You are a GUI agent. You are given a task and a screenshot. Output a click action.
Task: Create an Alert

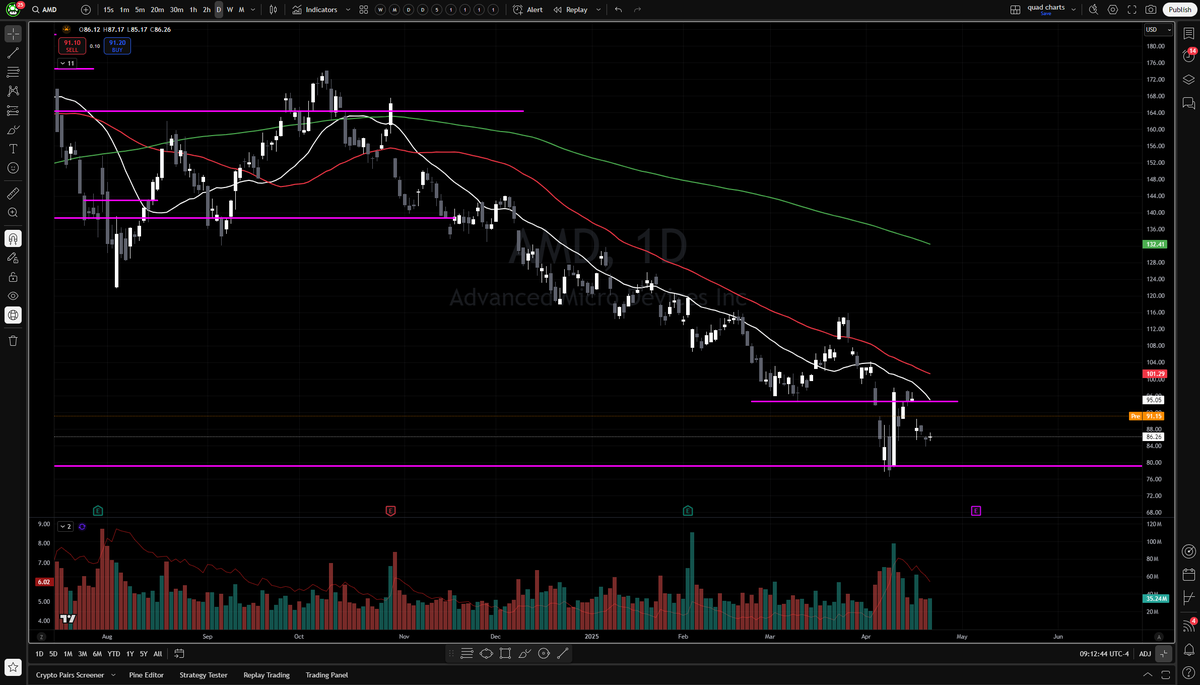click(x=528, y=9)
